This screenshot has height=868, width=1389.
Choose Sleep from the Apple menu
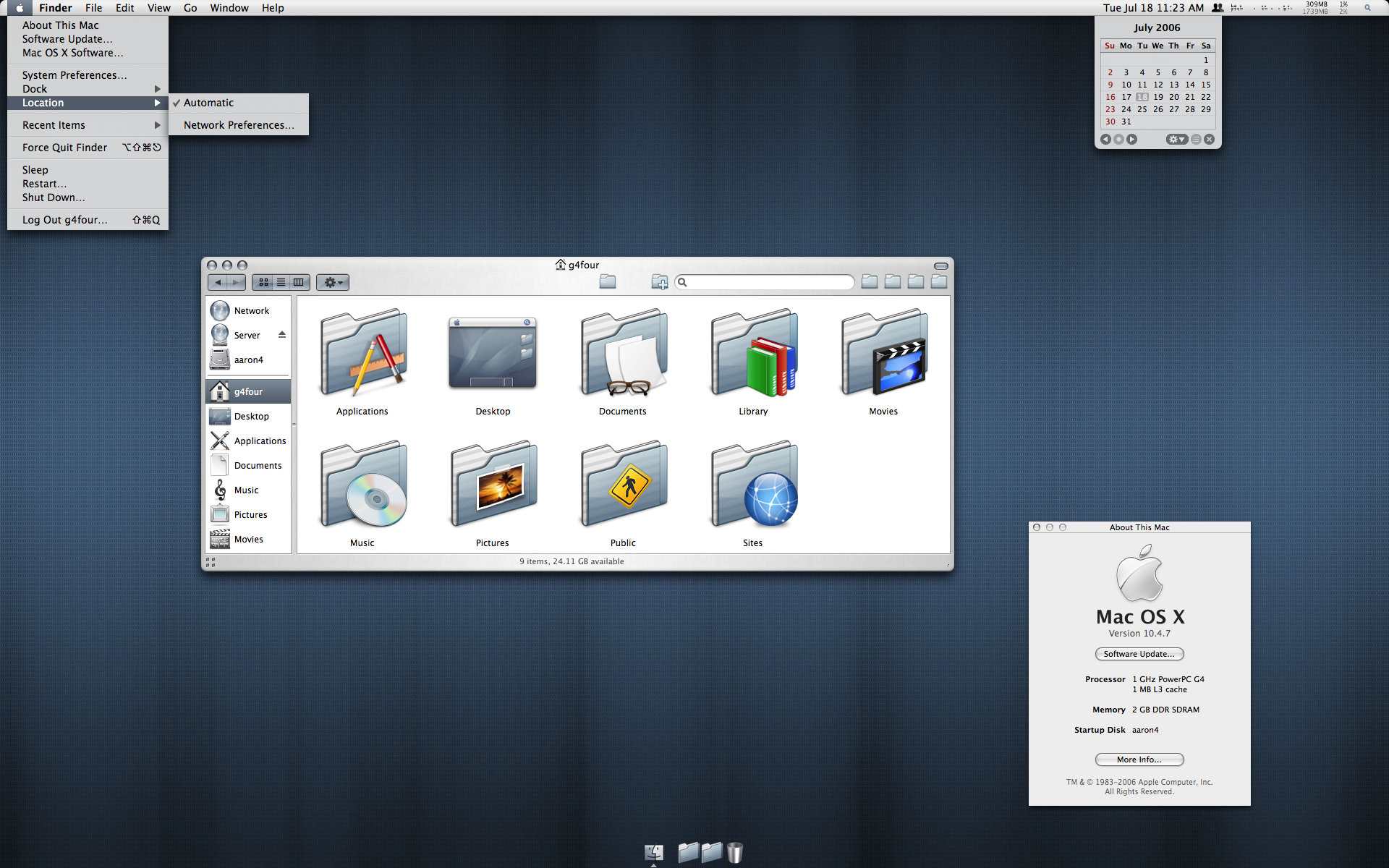(88, 170)
